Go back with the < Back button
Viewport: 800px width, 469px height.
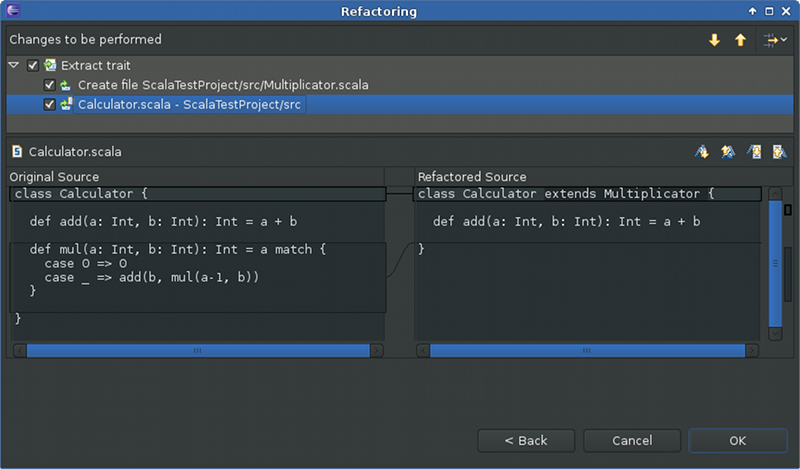pyautogui.click(x=525, y=440)
